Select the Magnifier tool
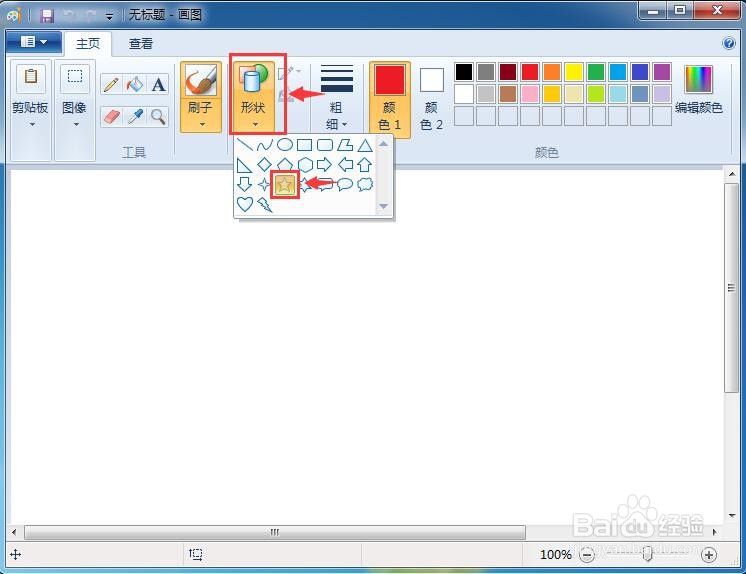 click(x=158, y=116)
